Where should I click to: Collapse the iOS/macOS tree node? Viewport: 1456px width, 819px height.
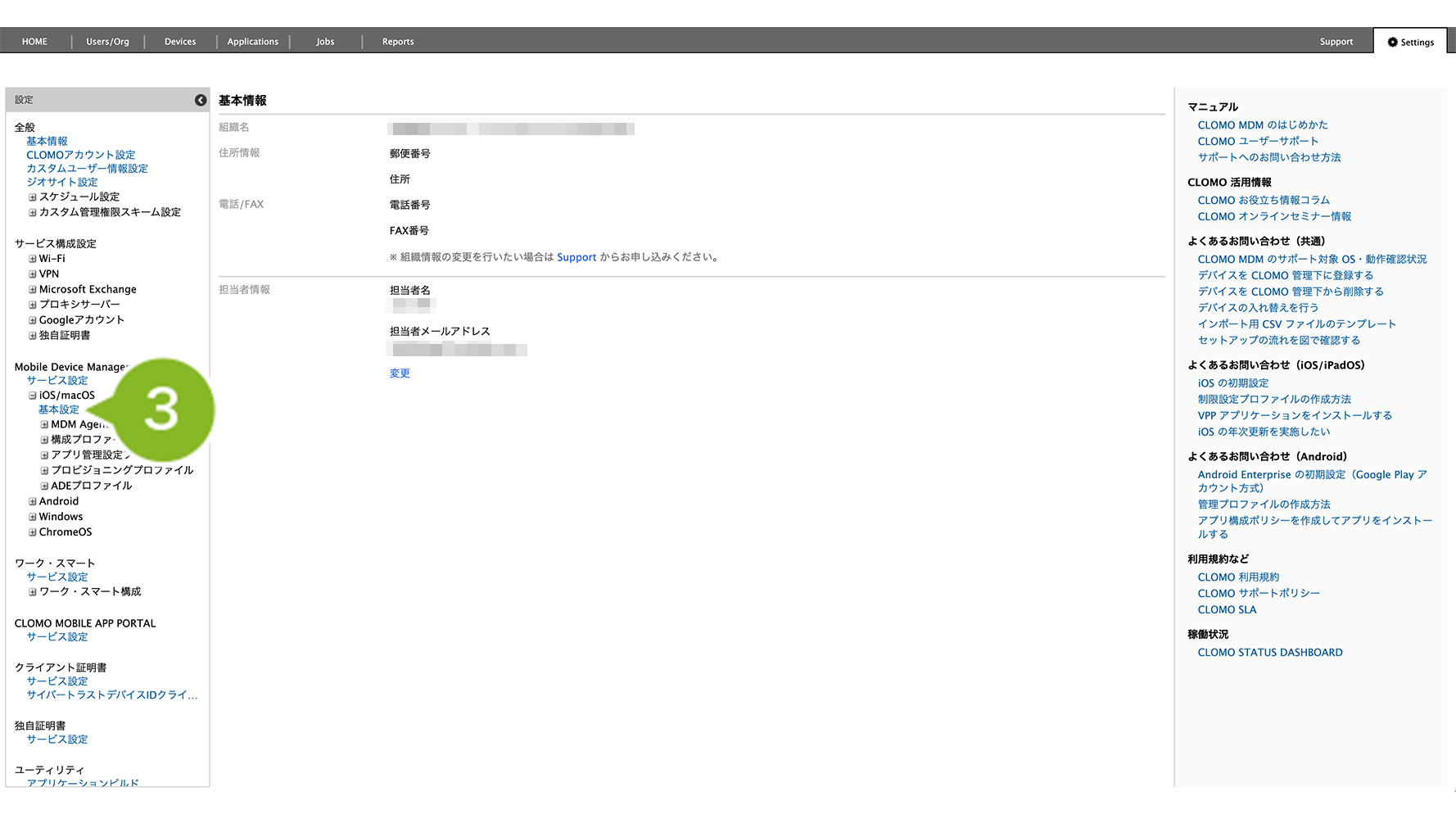tap(33, 396)
